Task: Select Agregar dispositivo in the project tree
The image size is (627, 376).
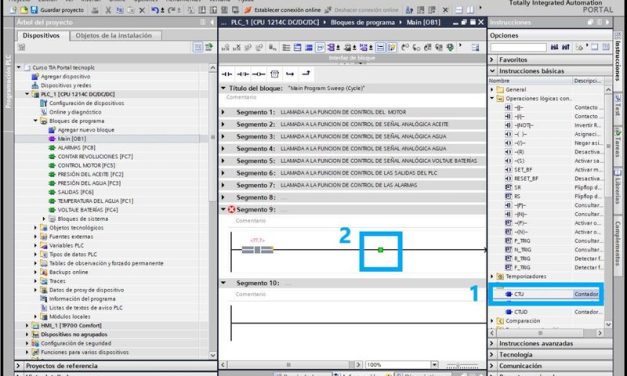Action: pyautogui.click(x=66, y=76)
